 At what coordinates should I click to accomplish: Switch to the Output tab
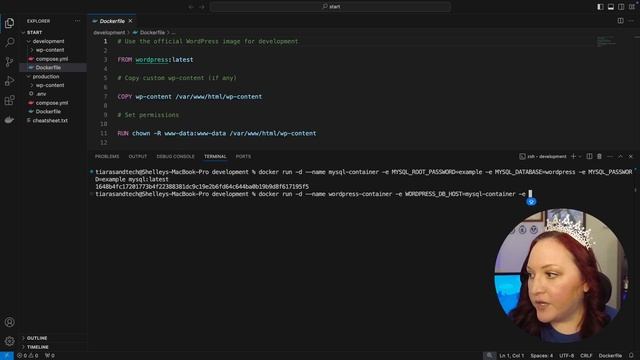coord(138,156)
